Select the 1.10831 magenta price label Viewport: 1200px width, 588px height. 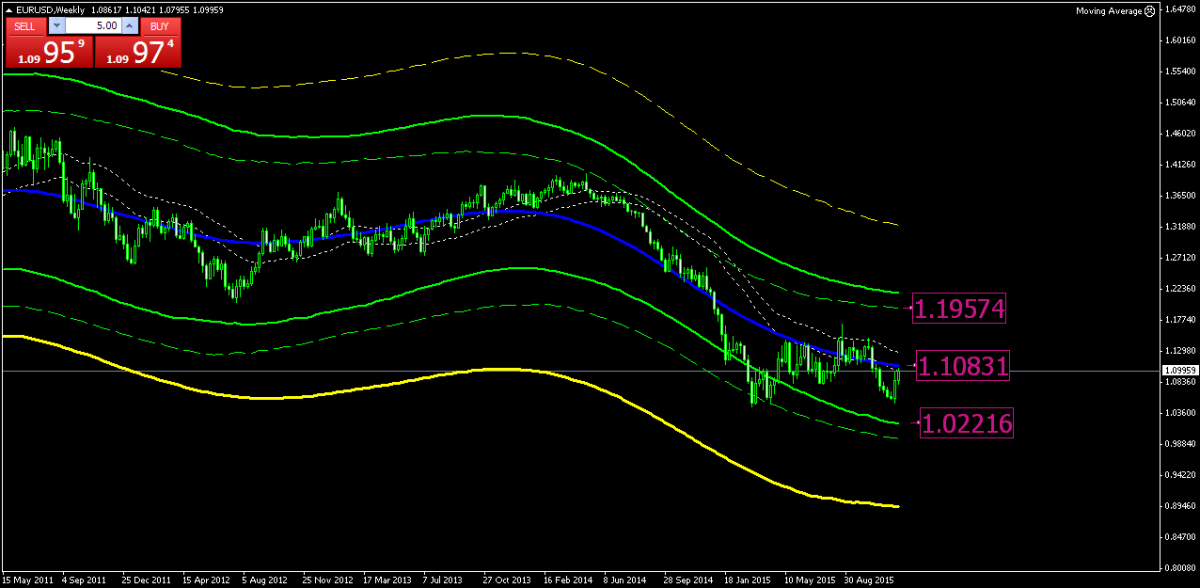960,367
